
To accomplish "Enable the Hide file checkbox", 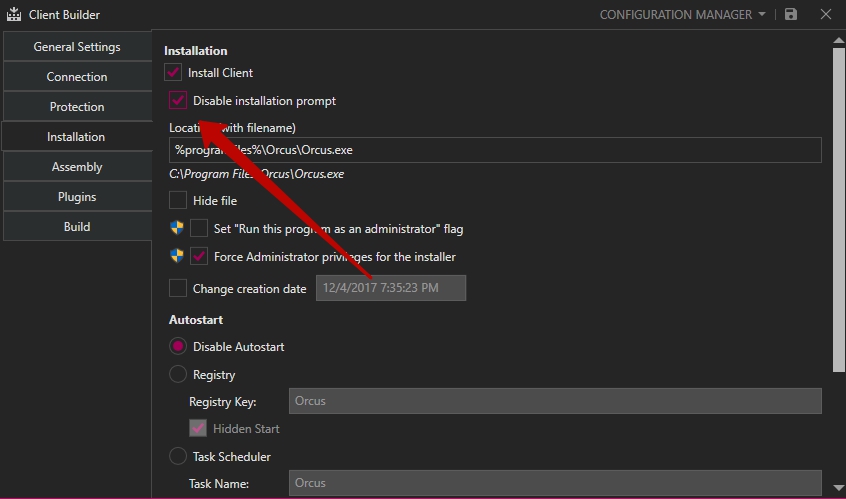I will point(179,201).
